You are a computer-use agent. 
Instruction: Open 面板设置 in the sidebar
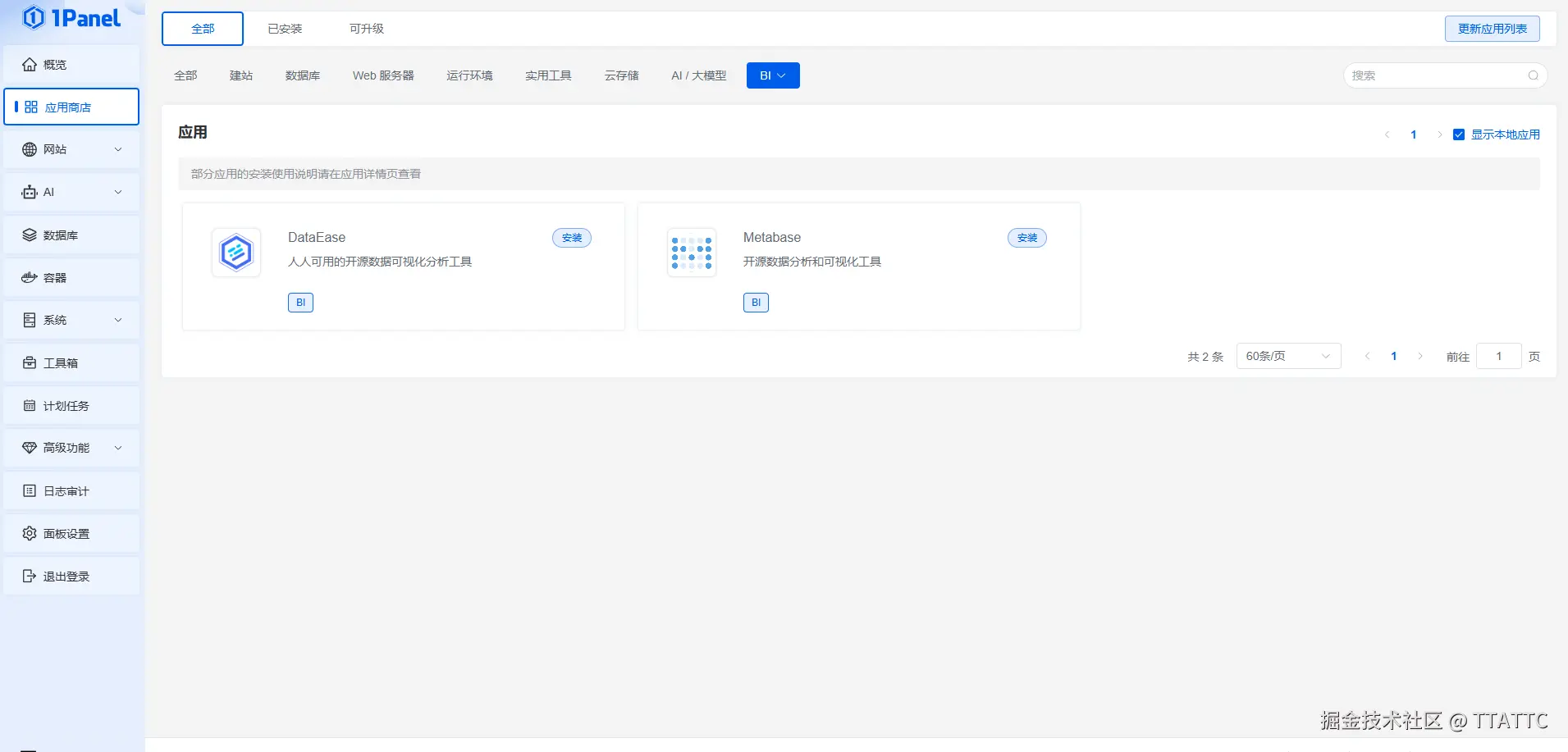pyautogui.click(x=71, y=534)
